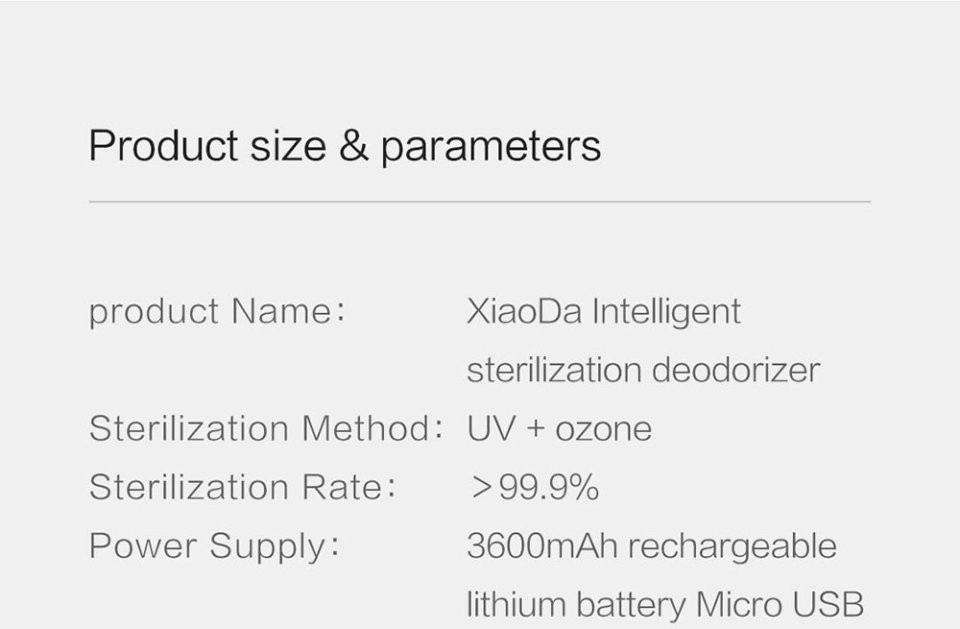Click the word 'Product' in the heading
Screen dimensions: 960x629
163,146
